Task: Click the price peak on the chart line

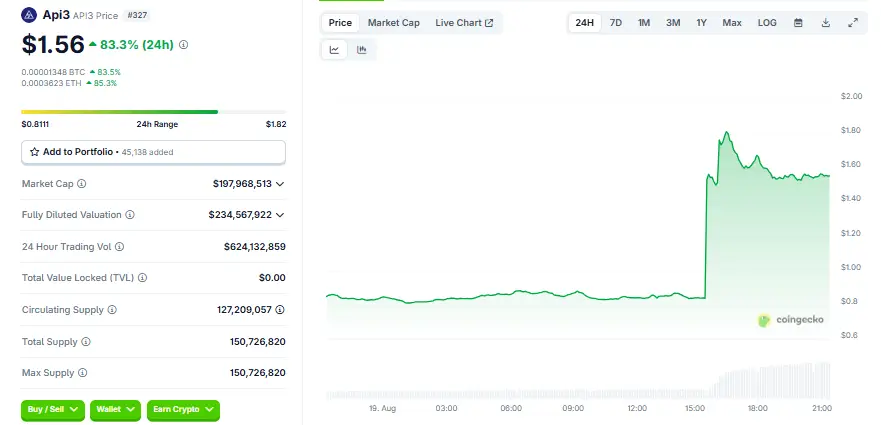Action: [727, 133]
